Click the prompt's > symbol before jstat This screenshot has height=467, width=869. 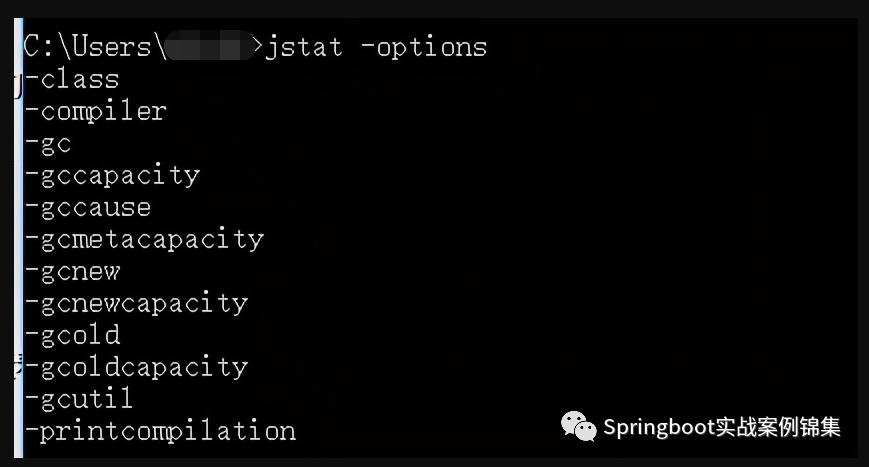257,47
